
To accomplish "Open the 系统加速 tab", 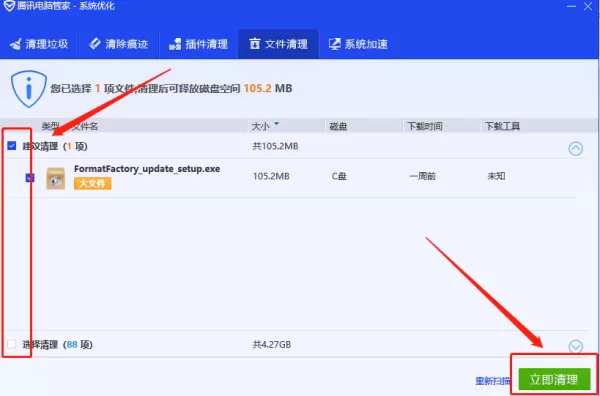I will [x=358, y=44].
